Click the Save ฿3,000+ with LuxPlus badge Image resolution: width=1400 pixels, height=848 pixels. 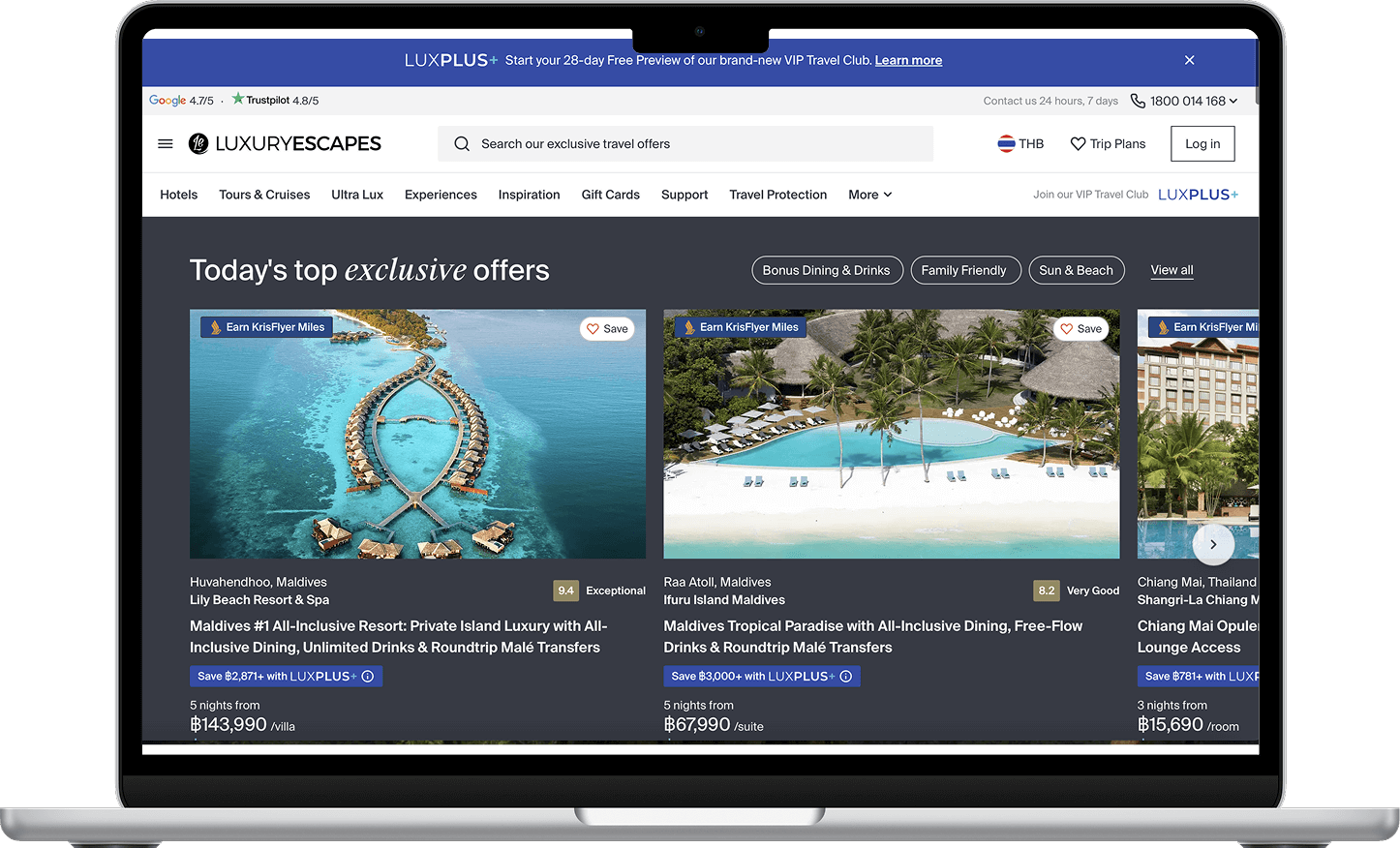[762, 676]
